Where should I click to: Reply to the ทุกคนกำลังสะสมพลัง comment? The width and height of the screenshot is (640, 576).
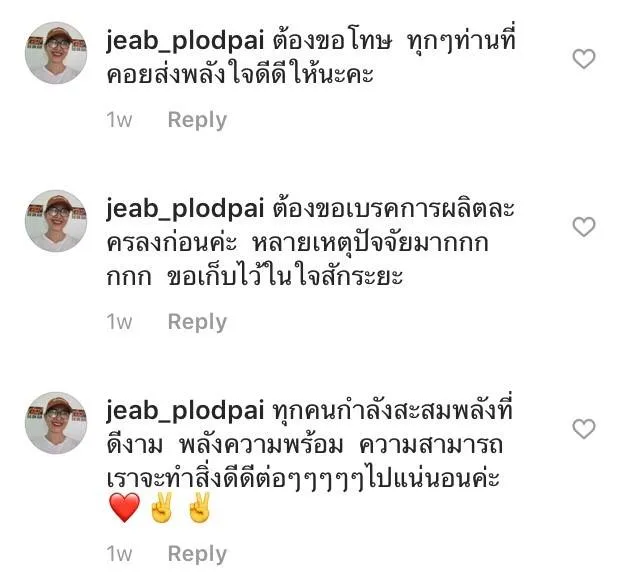pyautogui.click(x=197, y=554)
